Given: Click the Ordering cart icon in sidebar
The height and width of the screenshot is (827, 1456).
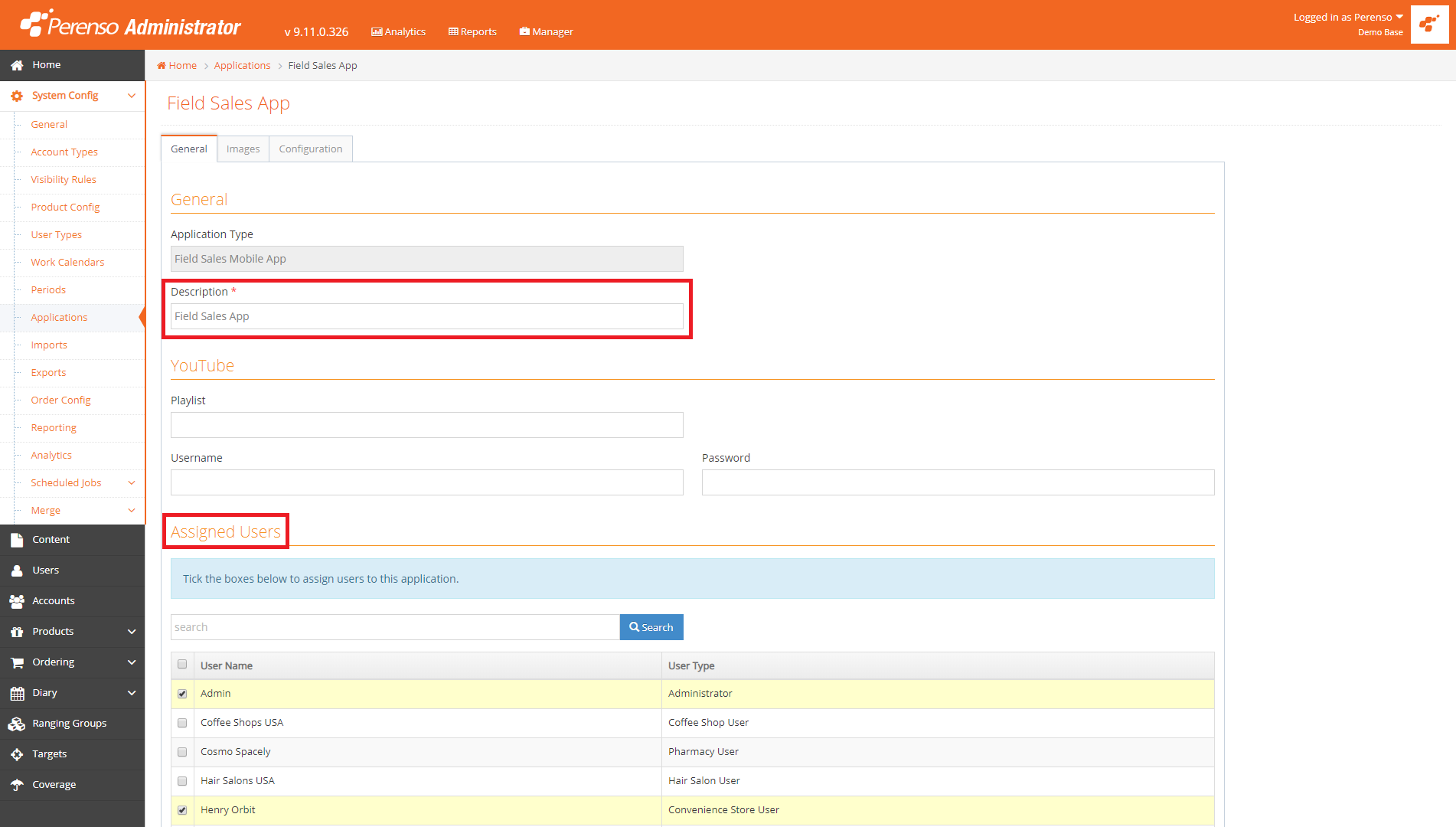Looking at the screenshot, I should click(x=17, y=662).
